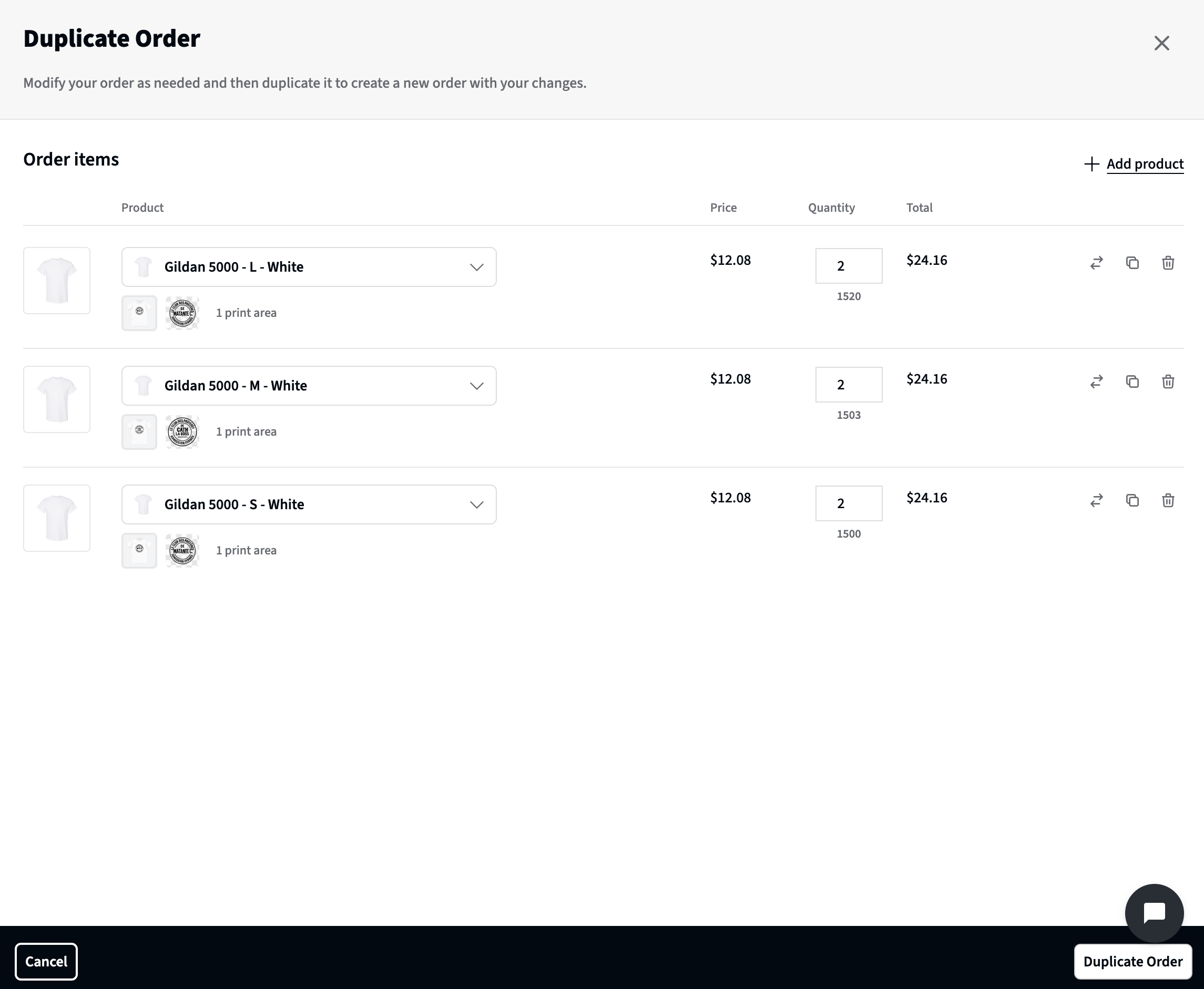Swap the Gildan 5000 - S - White product

pos(1096,500)
